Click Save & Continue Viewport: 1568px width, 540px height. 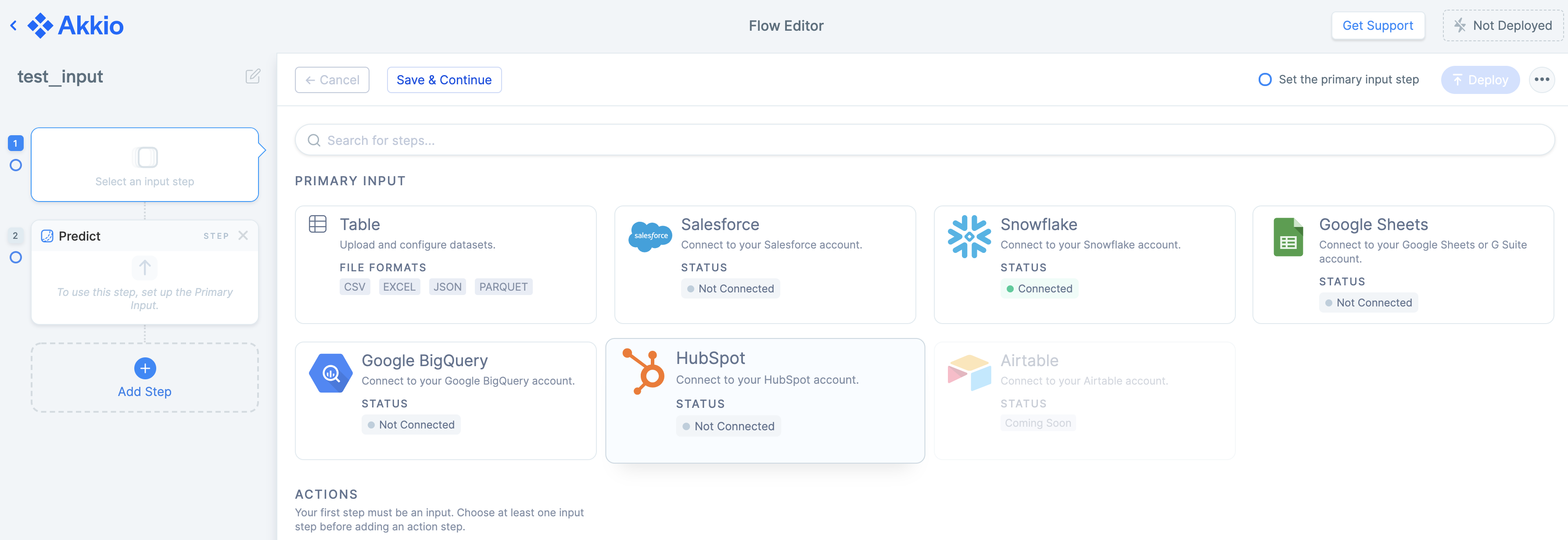444,80
